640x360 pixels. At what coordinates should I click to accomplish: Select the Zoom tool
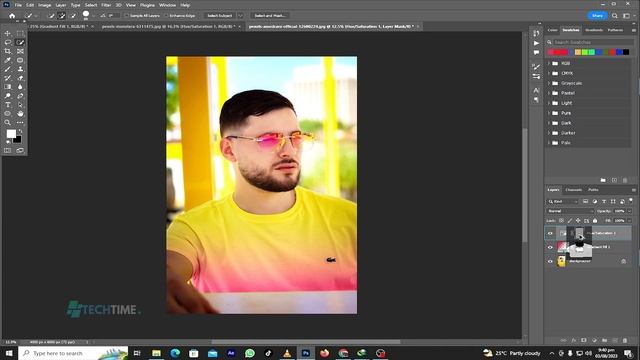pos(8,122)
